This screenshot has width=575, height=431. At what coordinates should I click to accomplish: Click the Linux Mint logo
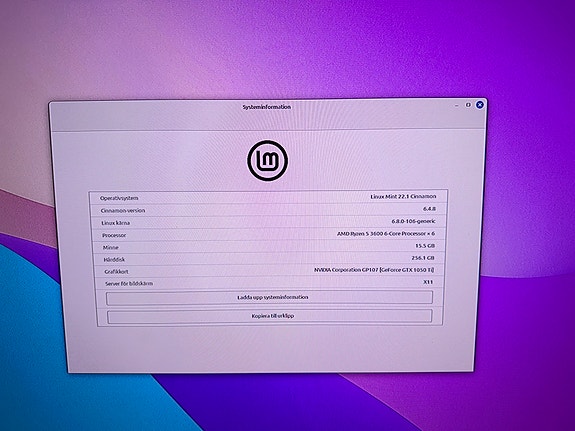point(267,161)
